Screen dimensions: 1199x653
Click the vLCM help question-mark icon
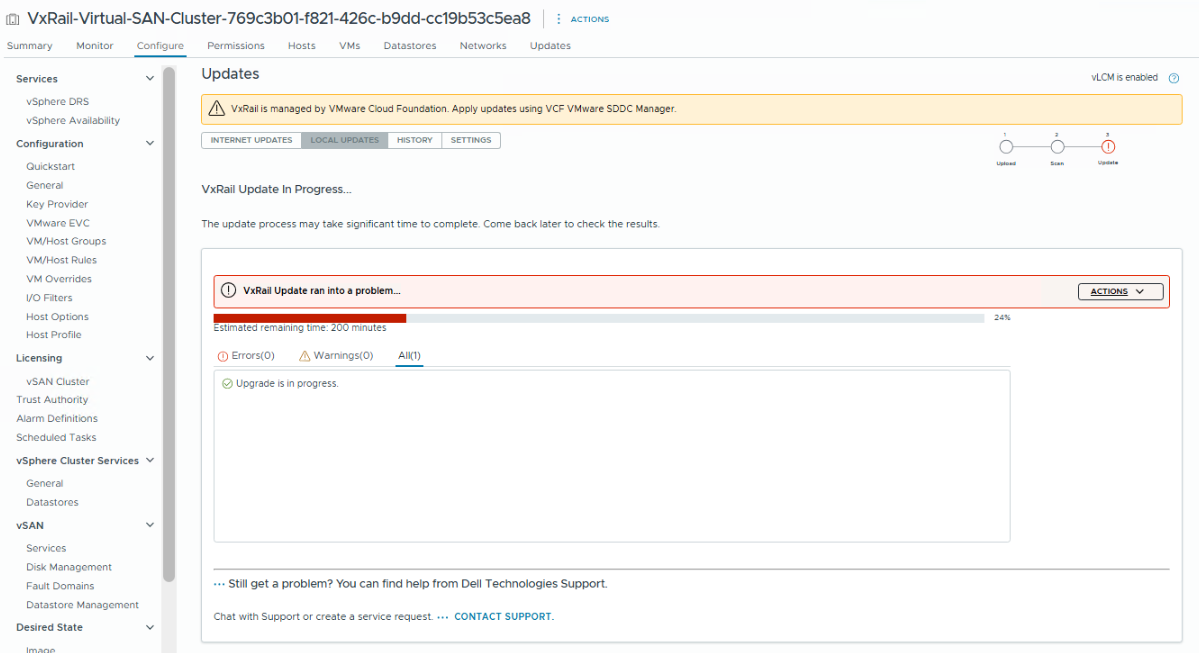click(1173, 77)
